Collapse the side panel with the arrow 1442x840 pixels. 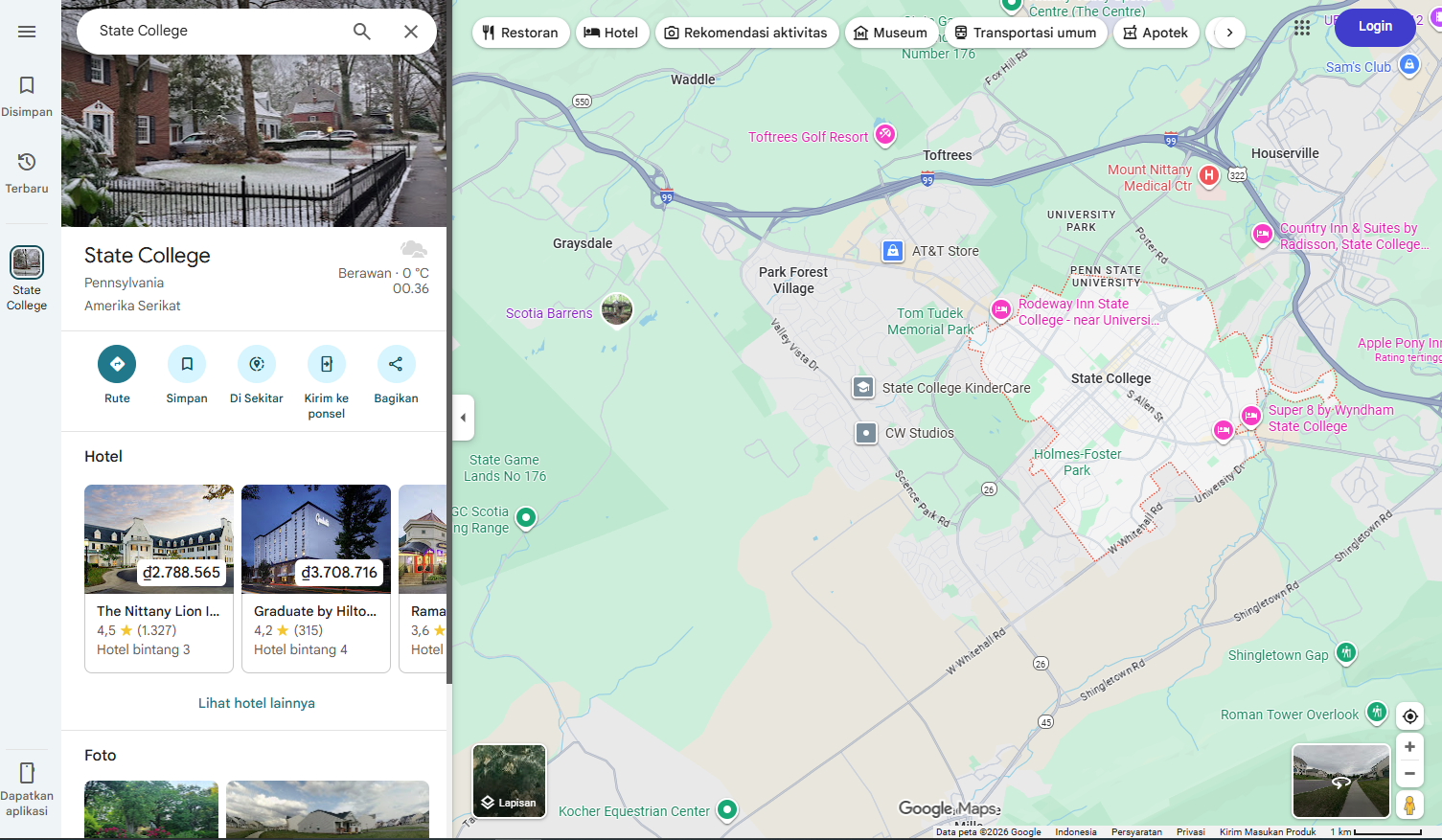click(x=464, y=418)
